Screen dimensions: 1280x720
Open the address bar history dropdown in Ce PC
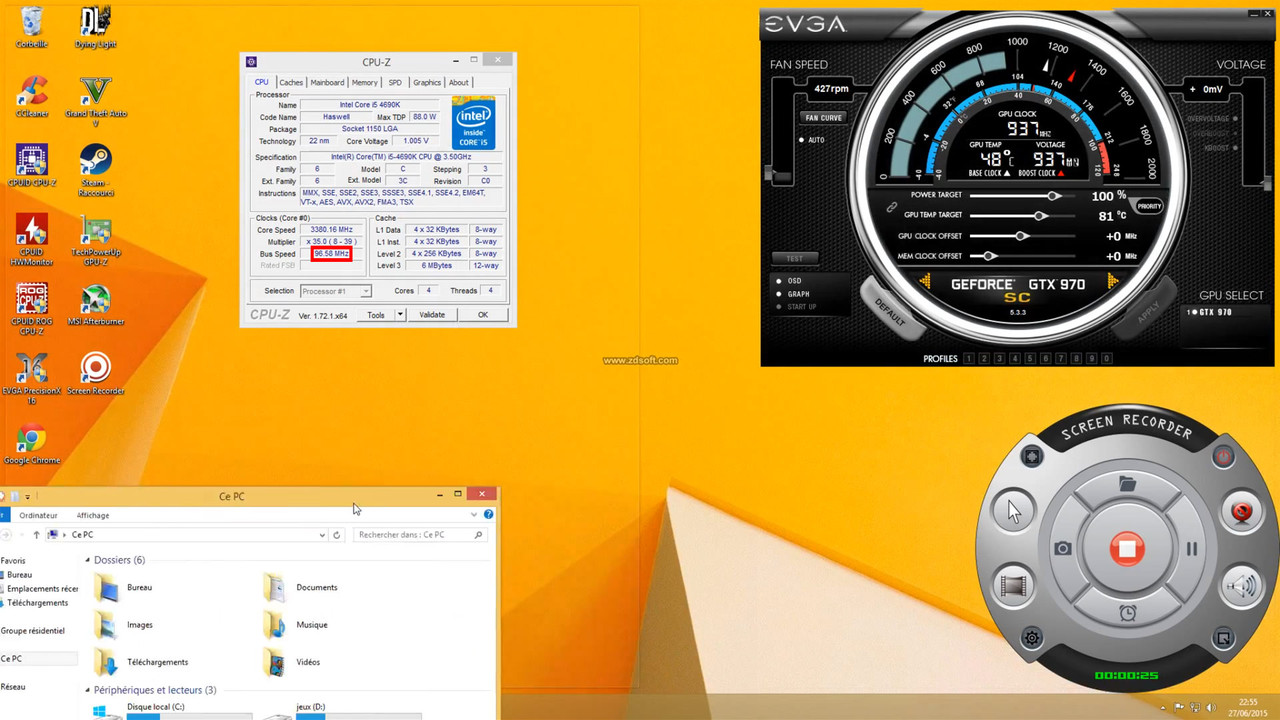point(322,535)
